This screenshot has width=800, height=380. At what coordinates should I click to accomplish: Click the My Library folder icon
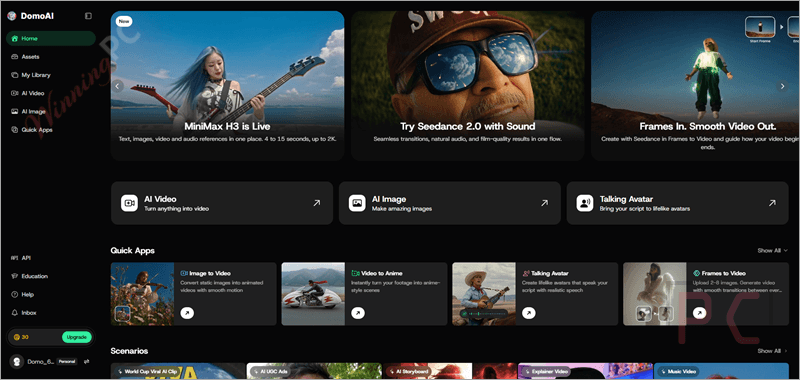(x=14, y=75)
